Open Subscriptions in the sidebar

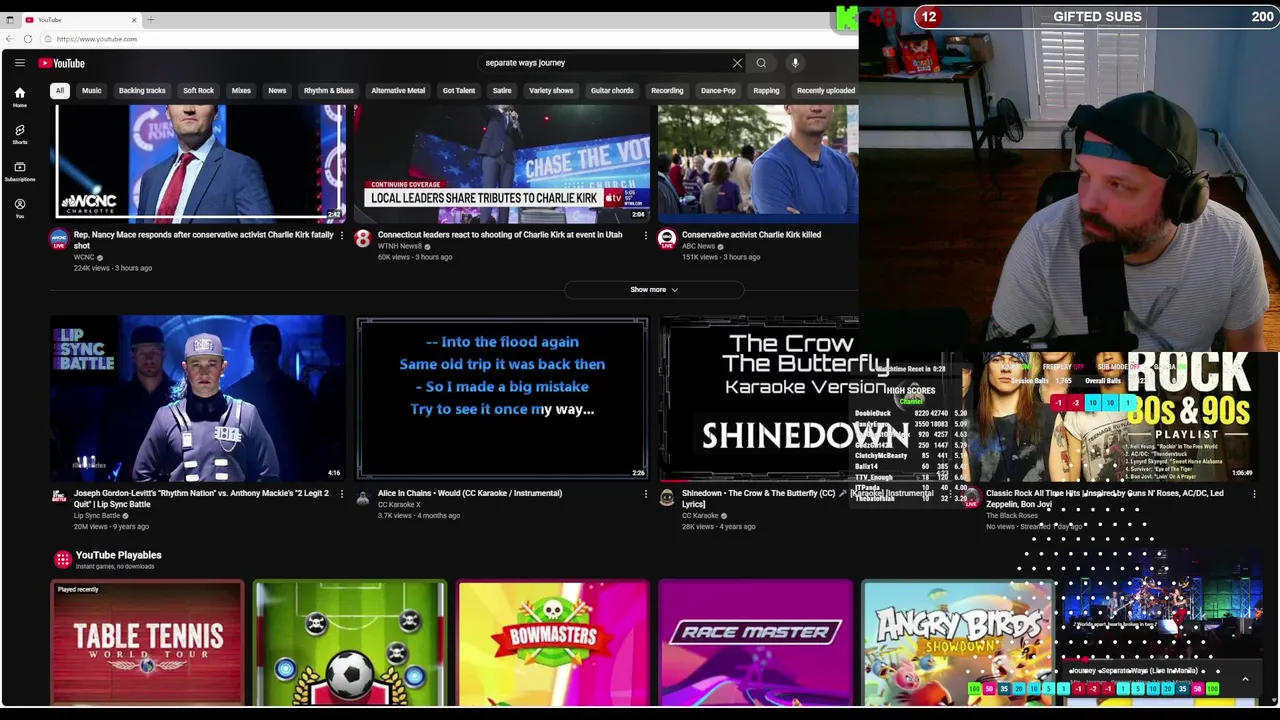tap(19, 171)
